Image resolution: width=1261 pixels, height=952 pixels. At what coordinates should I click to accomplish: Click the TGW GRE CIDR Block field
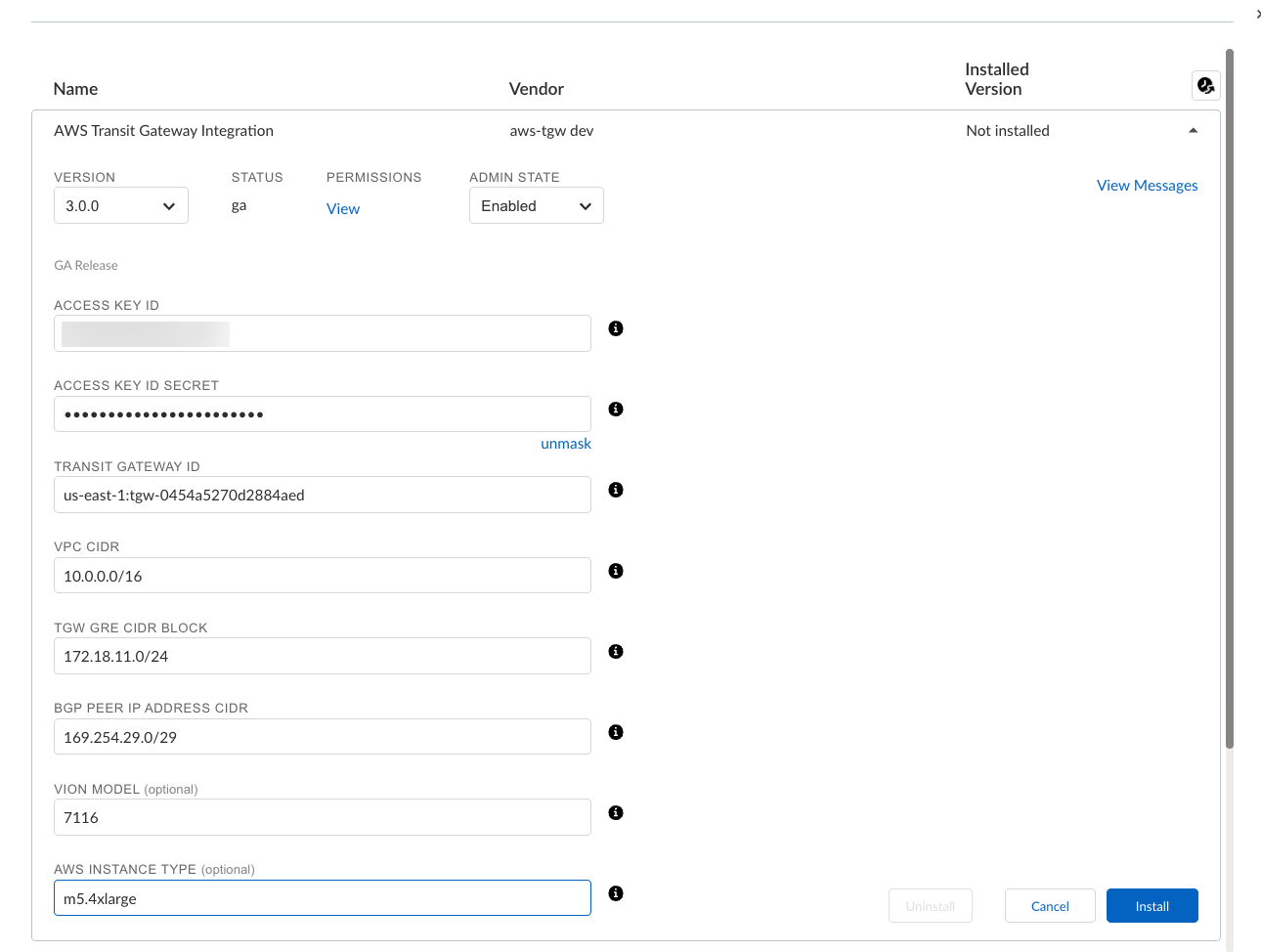pos(323,656)
